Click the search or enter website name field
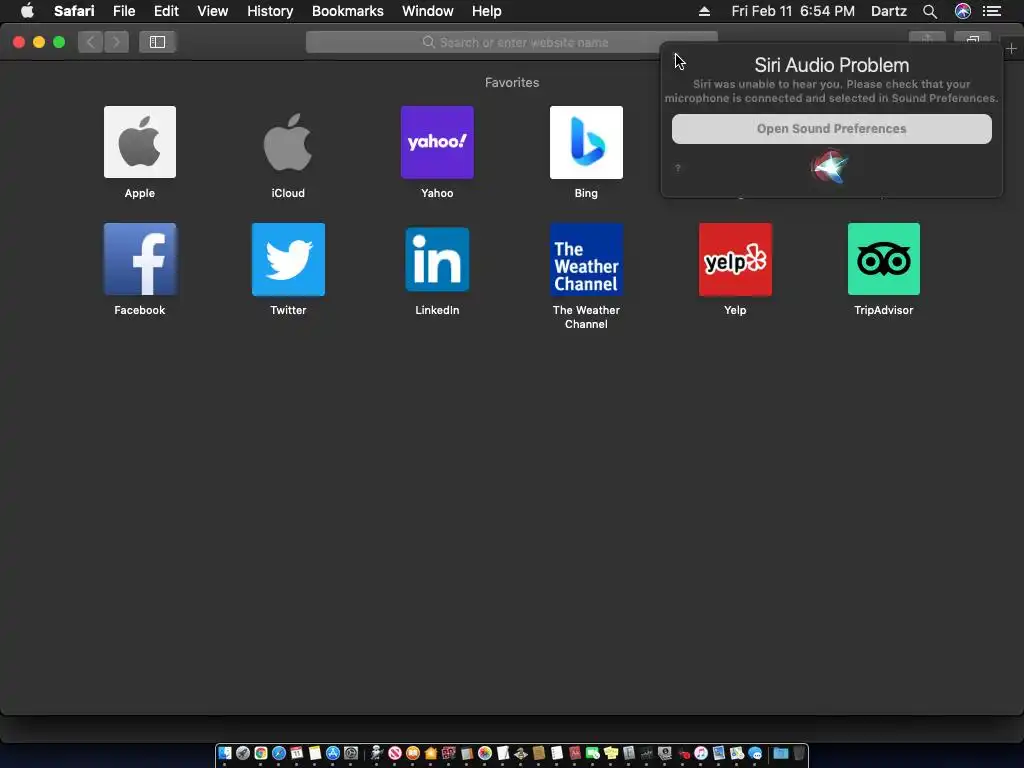 click(511, 42)
